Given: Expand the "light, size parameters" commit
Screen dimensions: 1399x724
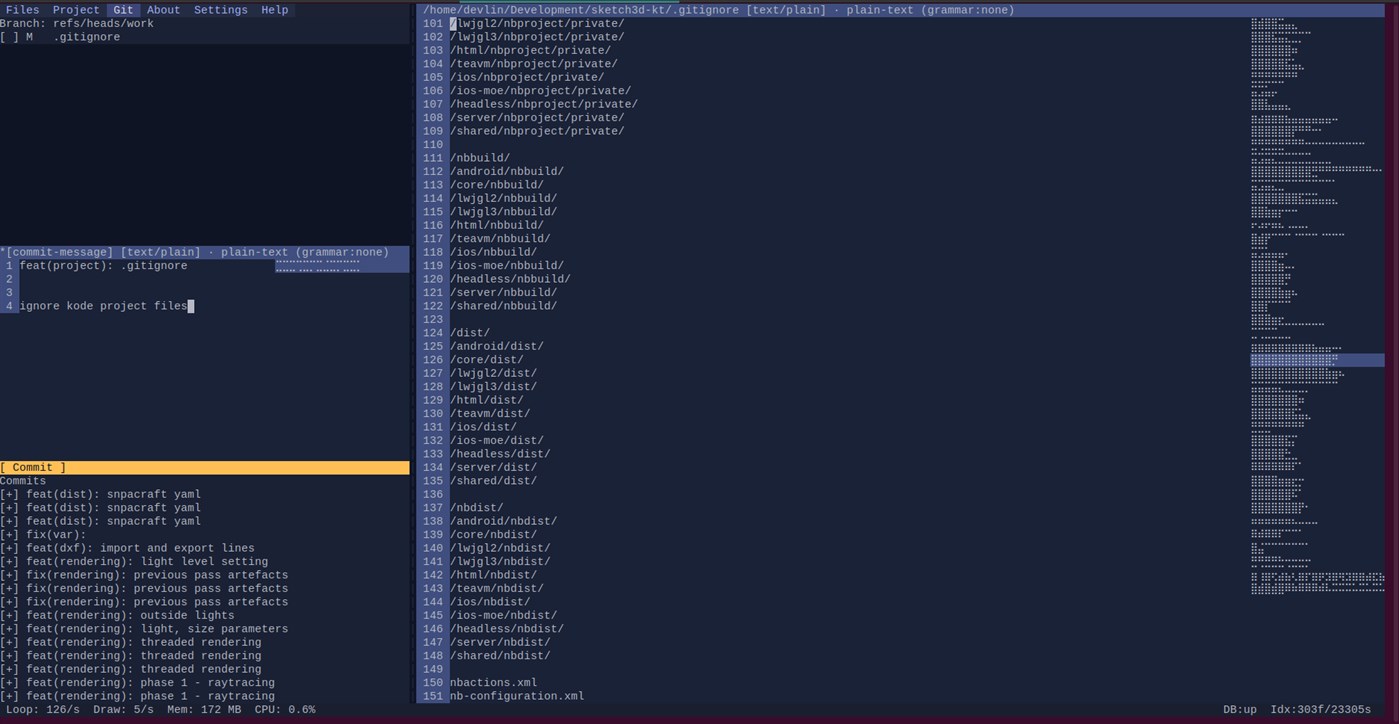Looking at the screenshot, I should (10, 629).
